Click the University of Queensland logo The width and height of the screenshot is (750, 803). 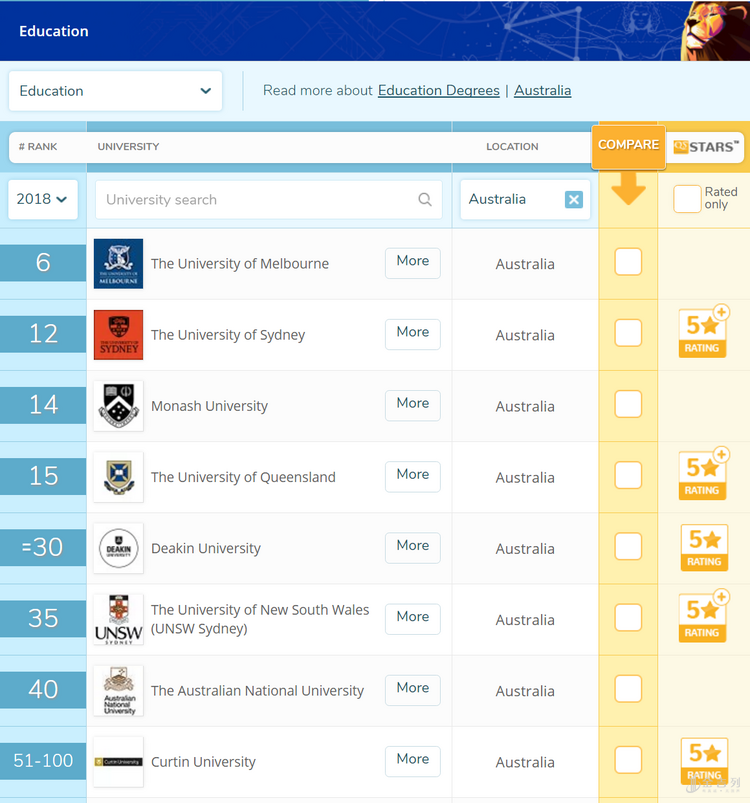point(118,477)
